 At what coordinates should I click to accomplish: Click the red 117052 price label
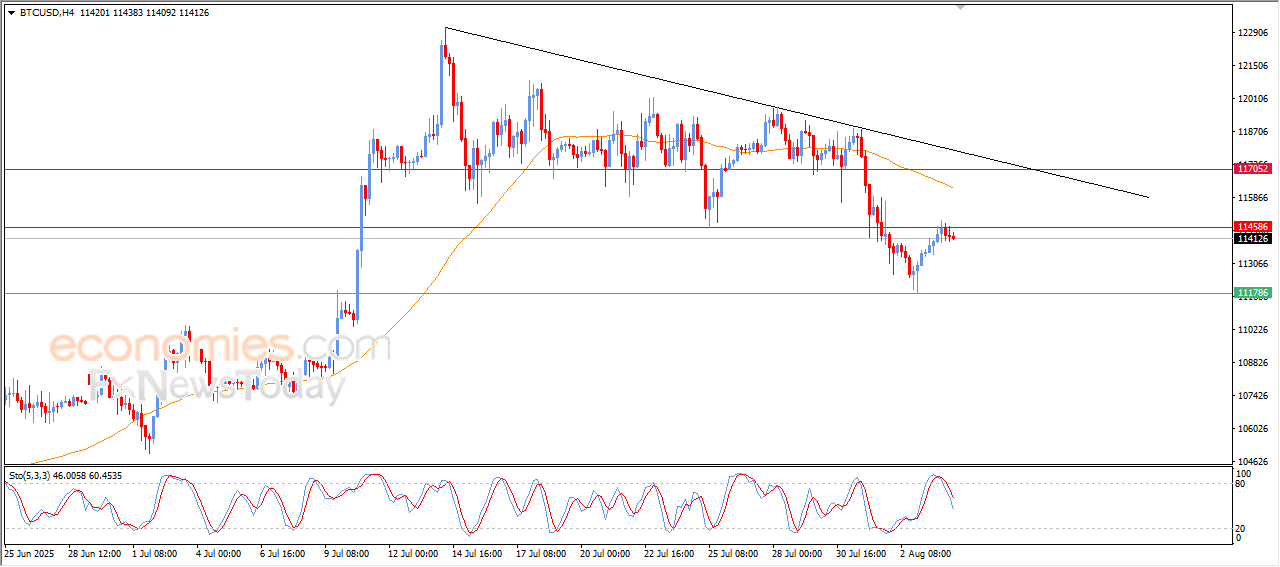click(1254, 170)
